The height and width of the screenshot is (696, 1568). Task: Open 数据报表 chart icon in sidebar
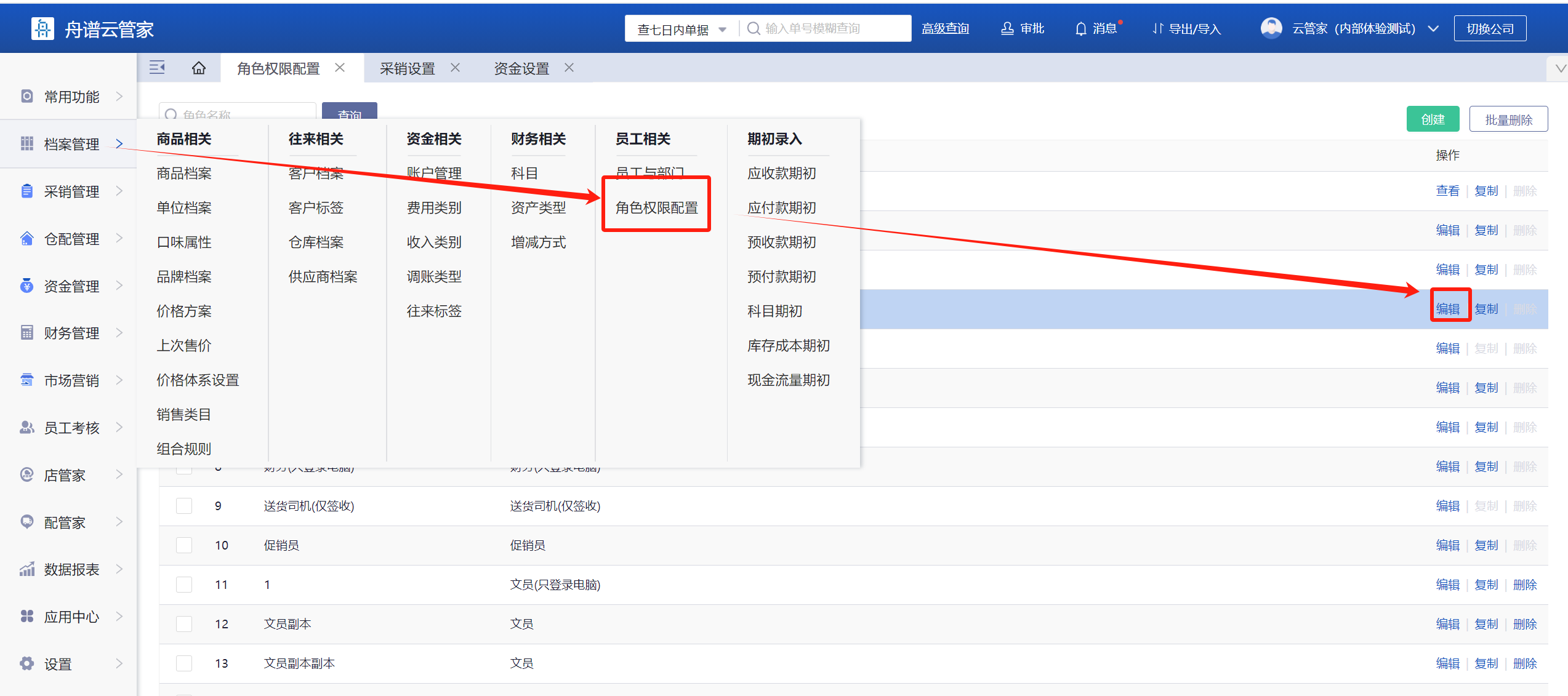point(26,569)
